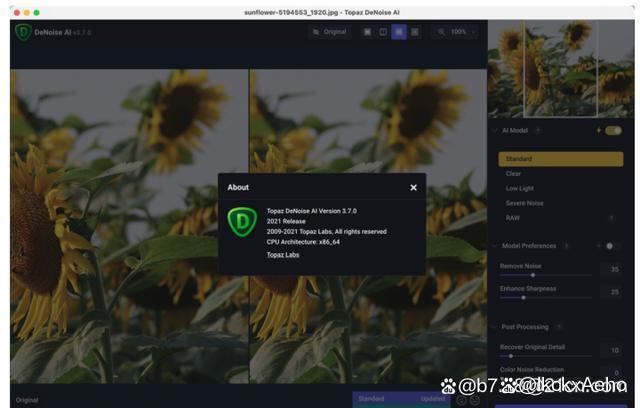Viewport: 640px width, 408px height.
Task: Open Model Preferences help info icon
Action: coord(566,246)
